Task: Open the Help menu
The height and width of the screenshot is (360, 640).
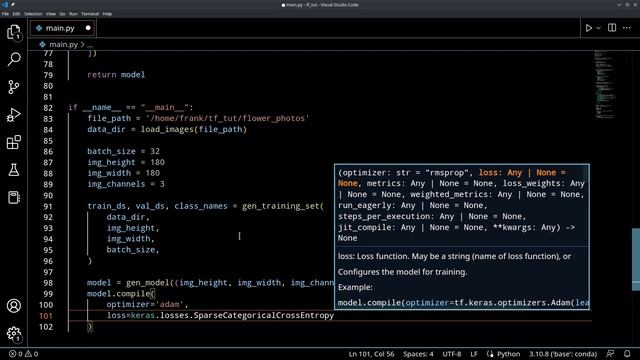Action: coord(107,13)
